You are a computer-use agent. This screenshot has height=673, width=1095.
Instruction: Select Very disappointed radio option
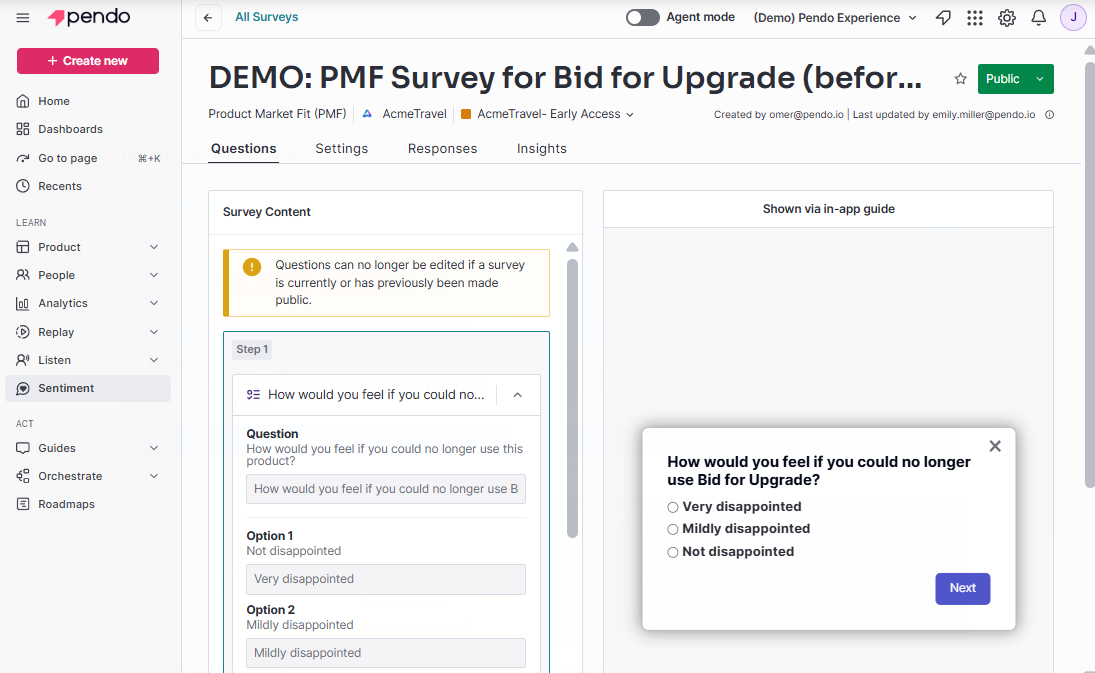(673, 508)
